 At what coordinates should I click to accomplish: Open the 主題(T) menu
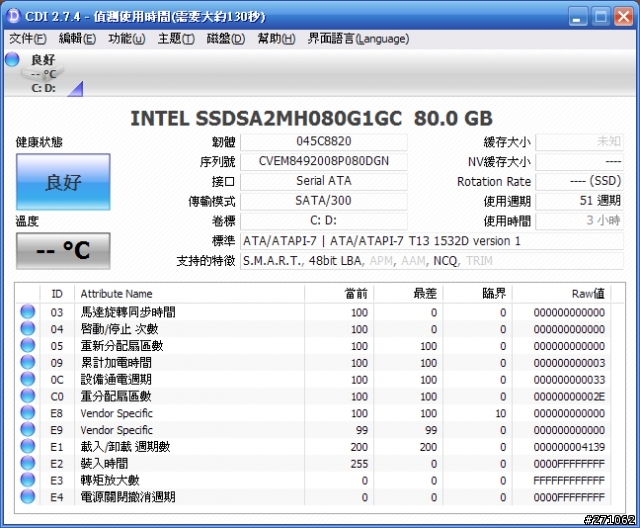point(176,39)
